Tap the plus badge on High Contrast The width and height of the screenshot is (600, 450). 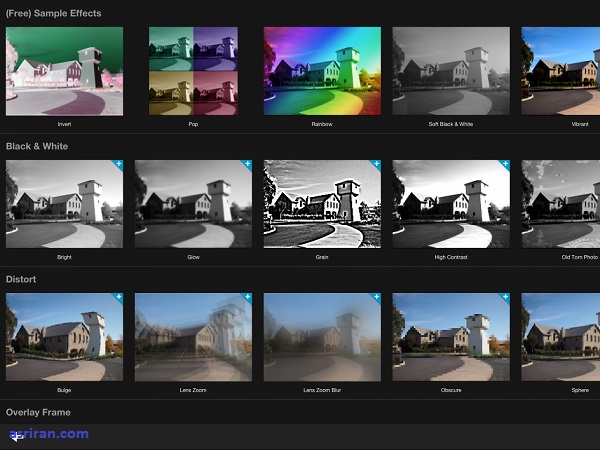point(504,164)
